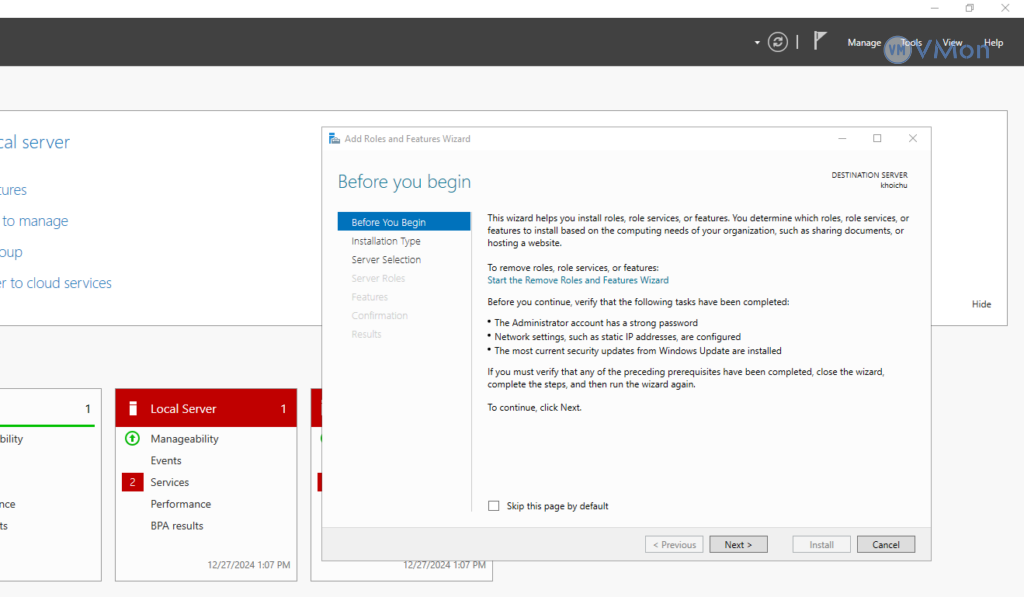Open the Help menu
The width and height of the screenshot is (1024, 597).
[993, 43]
